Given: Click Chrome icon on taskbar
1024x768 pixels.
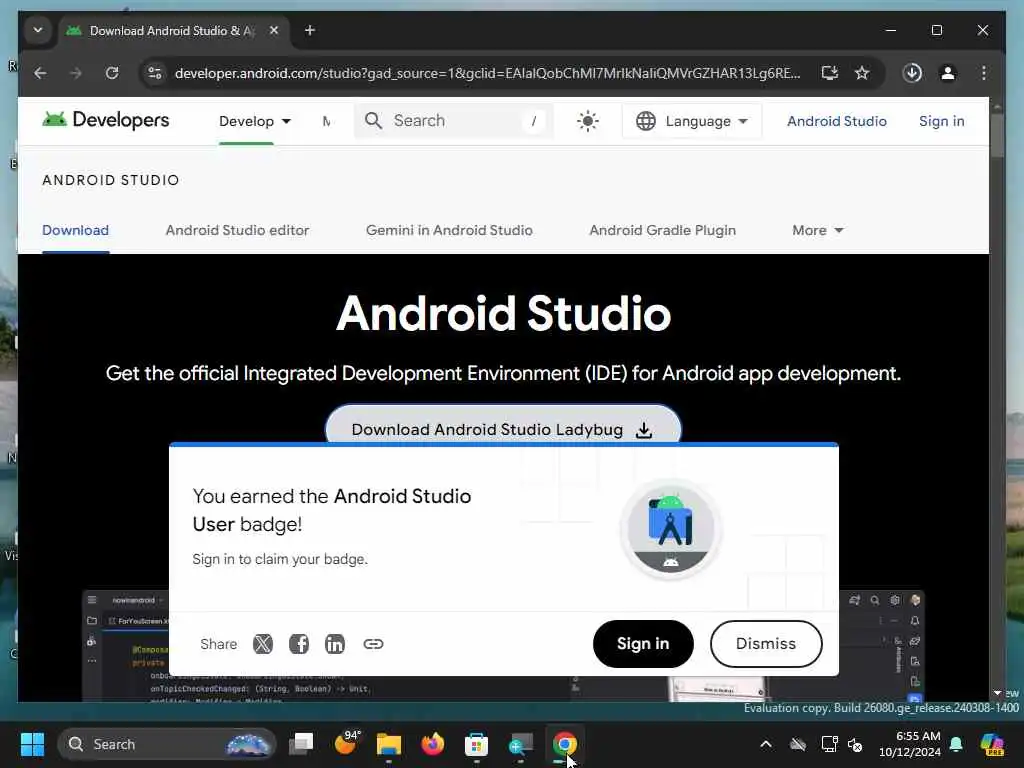Looking at the screenshot, I should pos(565,744).
